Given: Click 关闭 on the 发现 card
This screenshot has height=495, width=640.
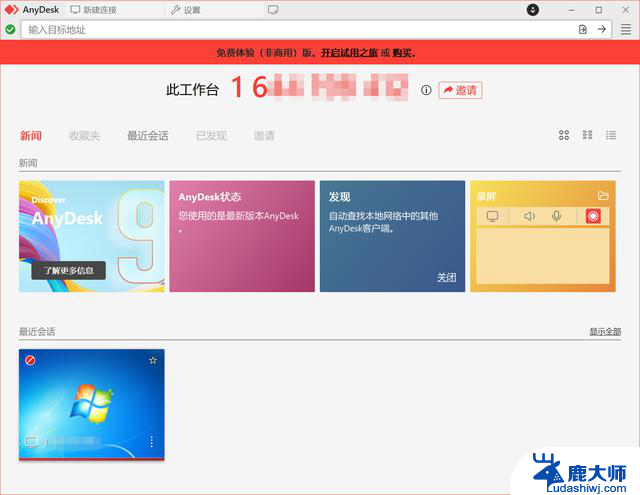Looking at the screenshot, I should tap(446, 277).
